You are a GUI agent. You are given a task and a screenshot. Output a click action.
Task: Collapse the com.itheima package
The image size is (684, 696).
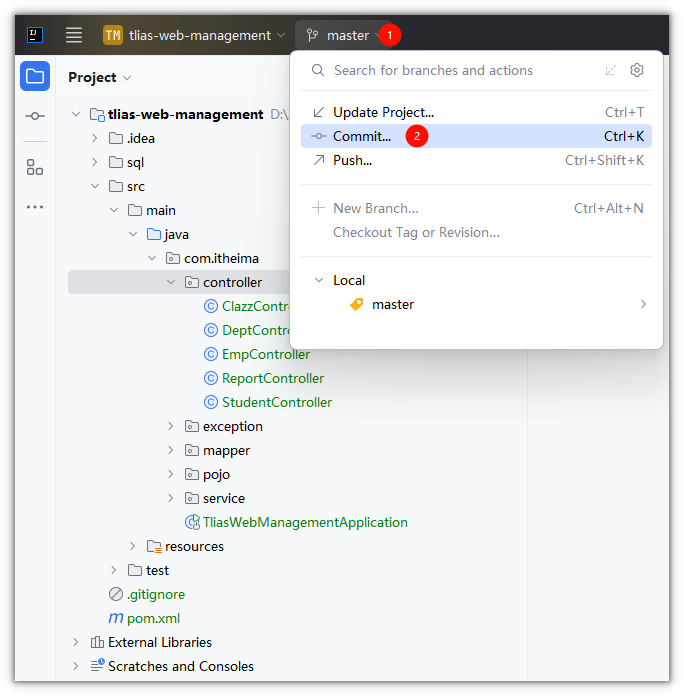152,258
